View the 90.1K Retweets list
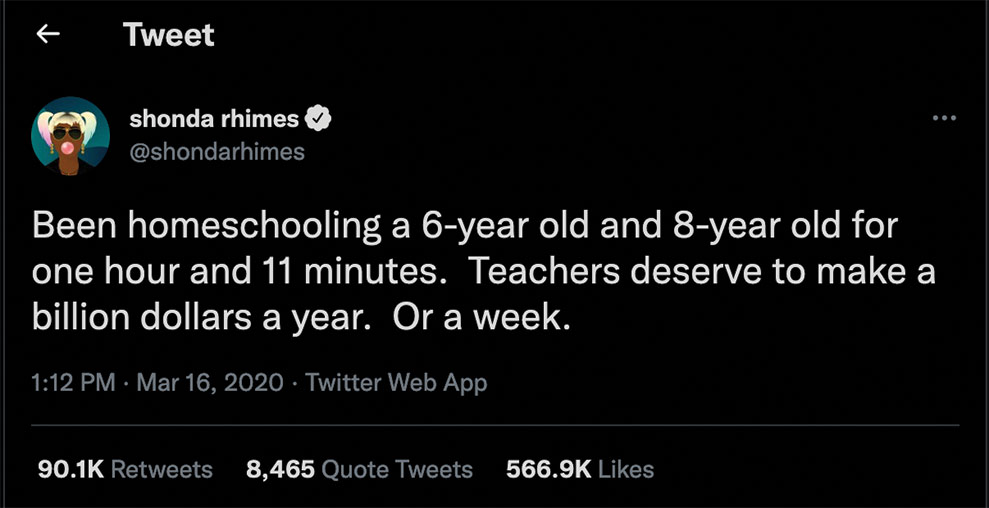The height and width of the screenshot is (508, 989). (125, 469)
